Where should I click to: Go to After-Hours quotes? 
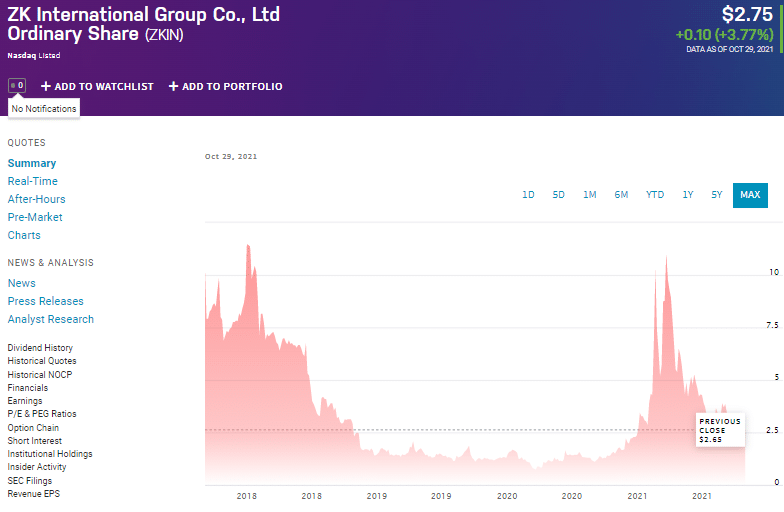[36, 199]
